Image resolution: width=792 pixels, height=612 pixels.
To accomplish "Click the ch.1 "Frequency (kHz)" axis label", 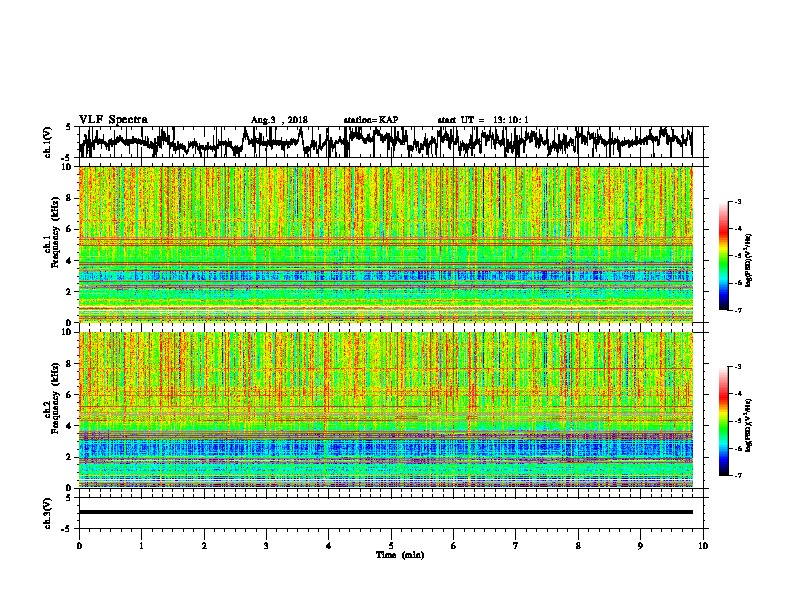I will (55, 232).
